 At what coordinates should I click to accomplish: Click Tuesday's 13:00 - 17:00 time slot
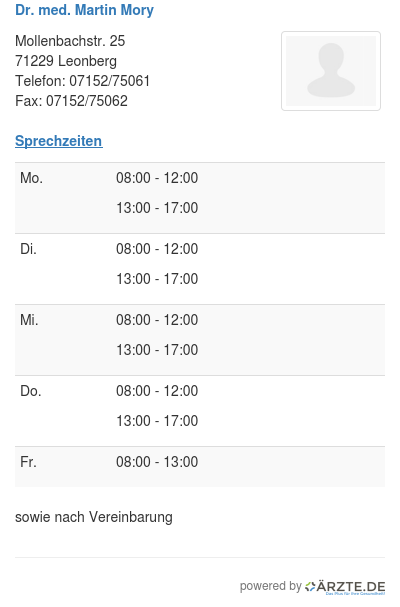(157, 279)
